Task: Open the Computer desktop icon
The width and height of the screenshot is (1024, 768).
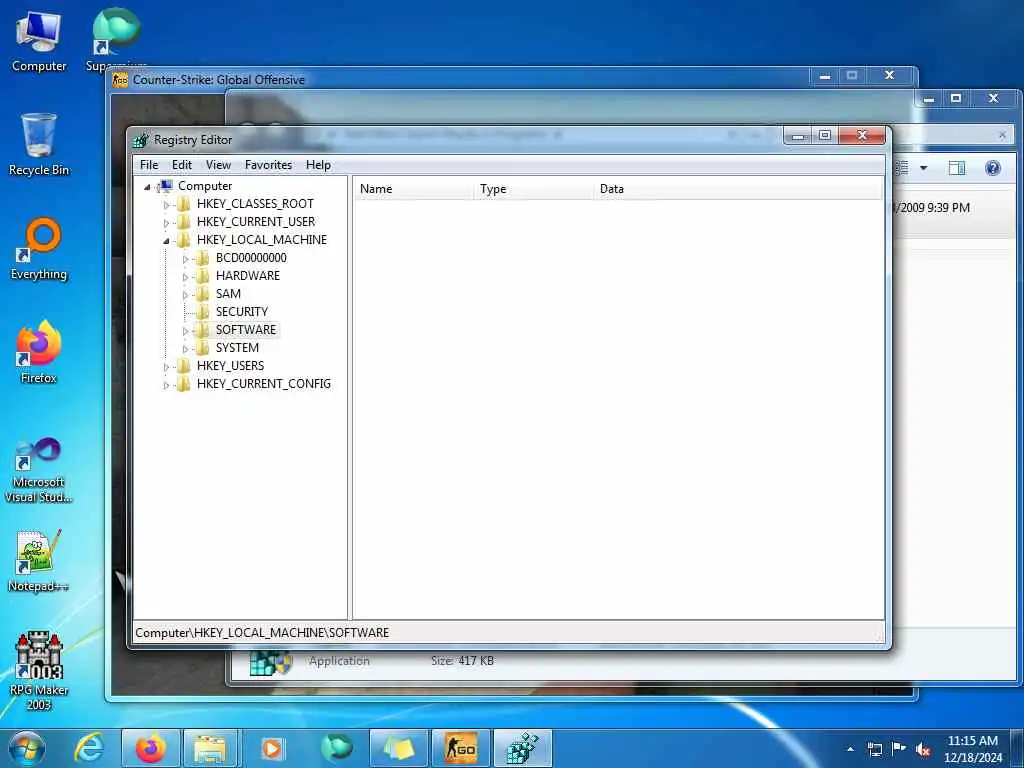Action: click(x=39, y=42)
